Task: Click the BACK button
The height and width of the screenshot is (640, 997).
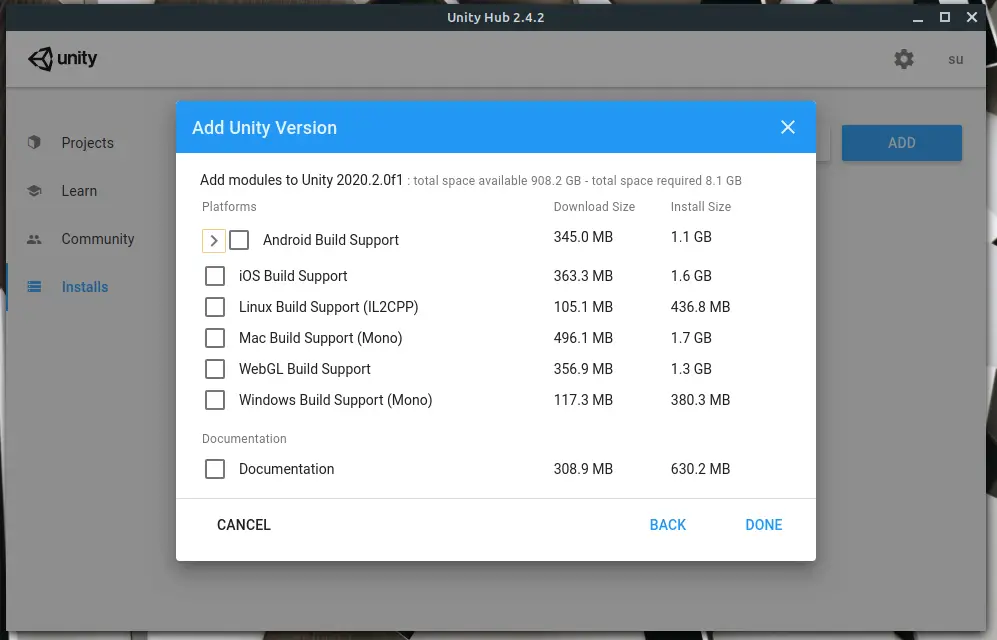Action: click(668, 525)
